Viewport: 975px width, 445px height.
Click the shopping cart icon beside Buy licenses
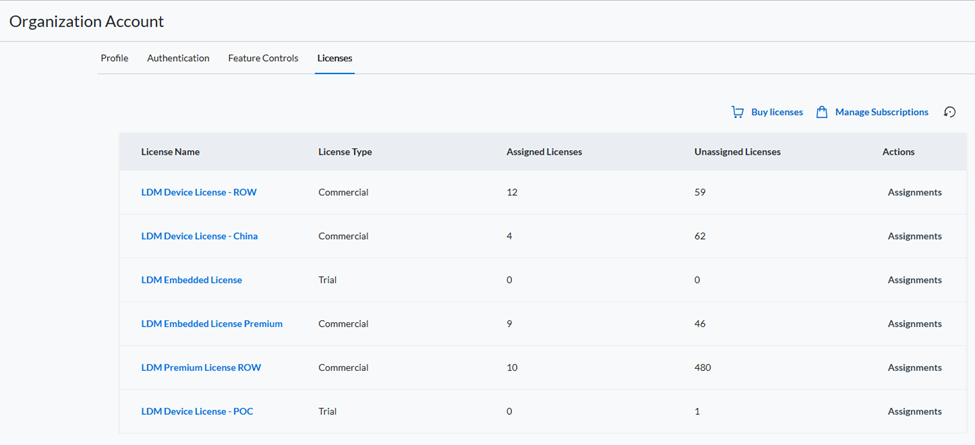(x=737, y=112)
